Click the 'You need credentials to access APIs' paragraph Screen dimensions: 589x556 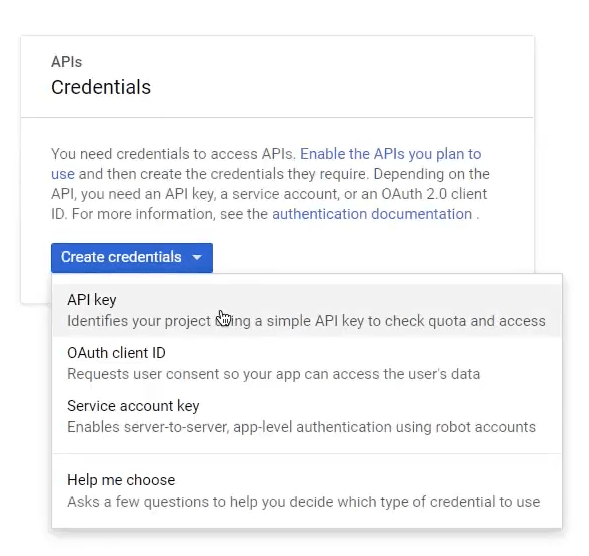click(270, 184)
